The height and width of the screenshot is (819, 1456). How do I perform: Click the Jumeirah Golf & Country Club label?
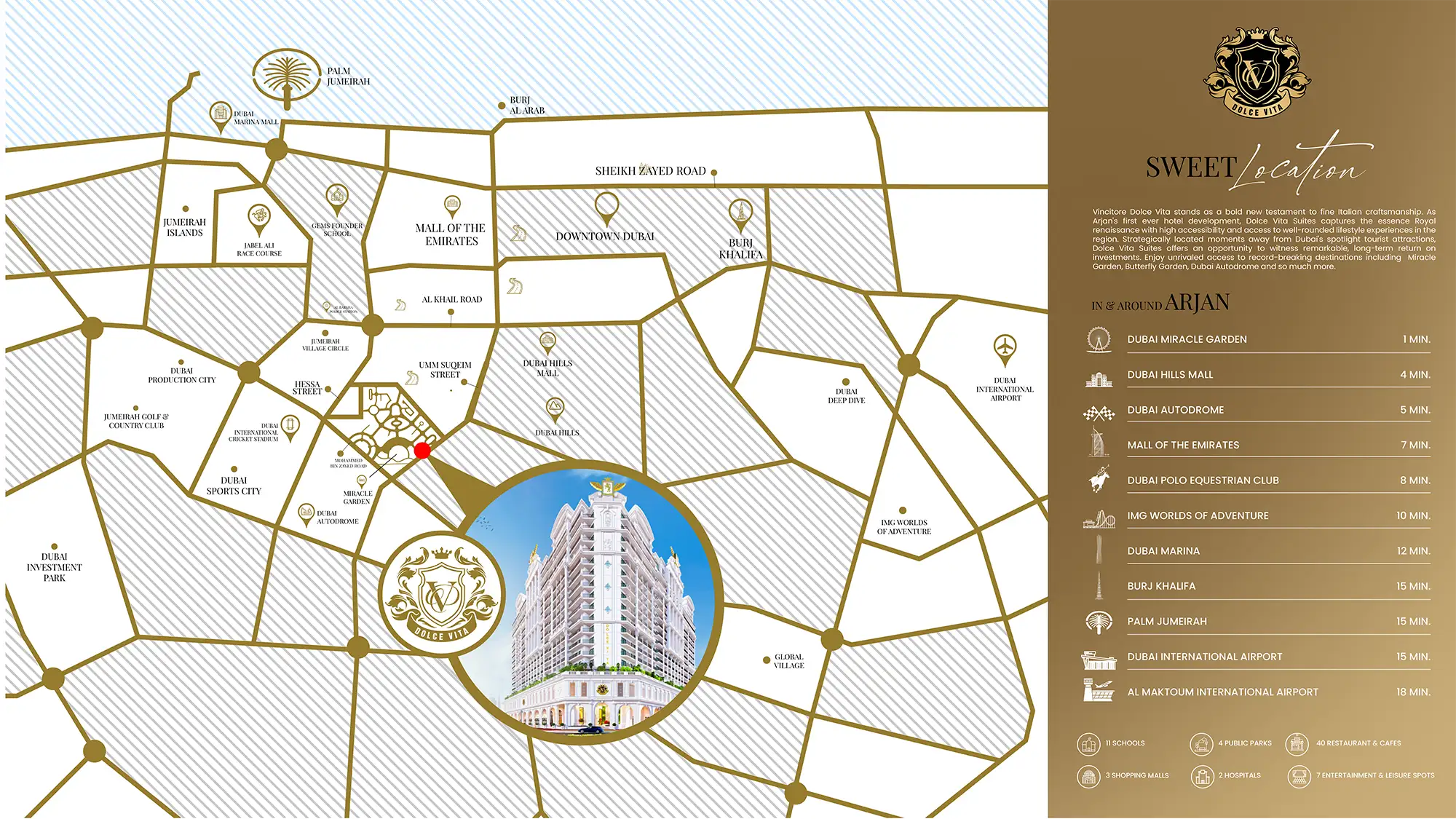point(136,422)
